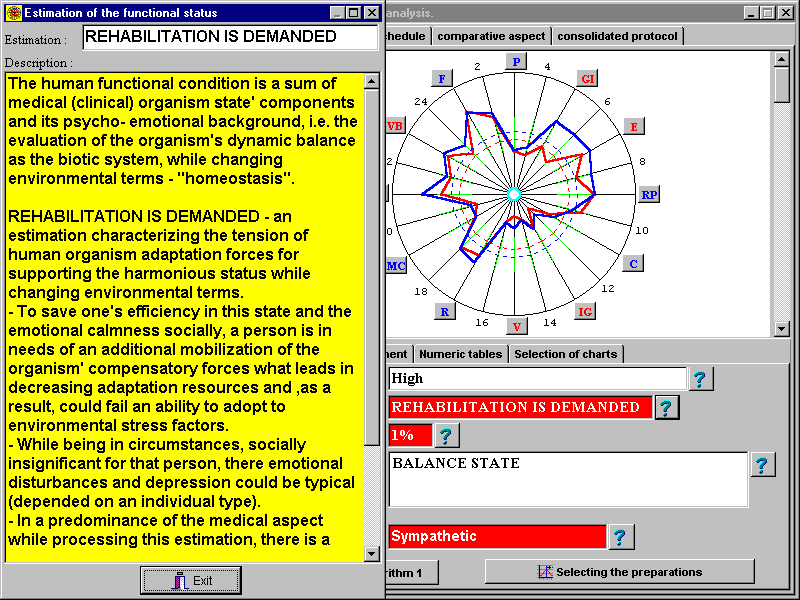Select the RP label on radar chart
Image resolution: width=800 pixels, height=600 pixels.
(649, 195)
